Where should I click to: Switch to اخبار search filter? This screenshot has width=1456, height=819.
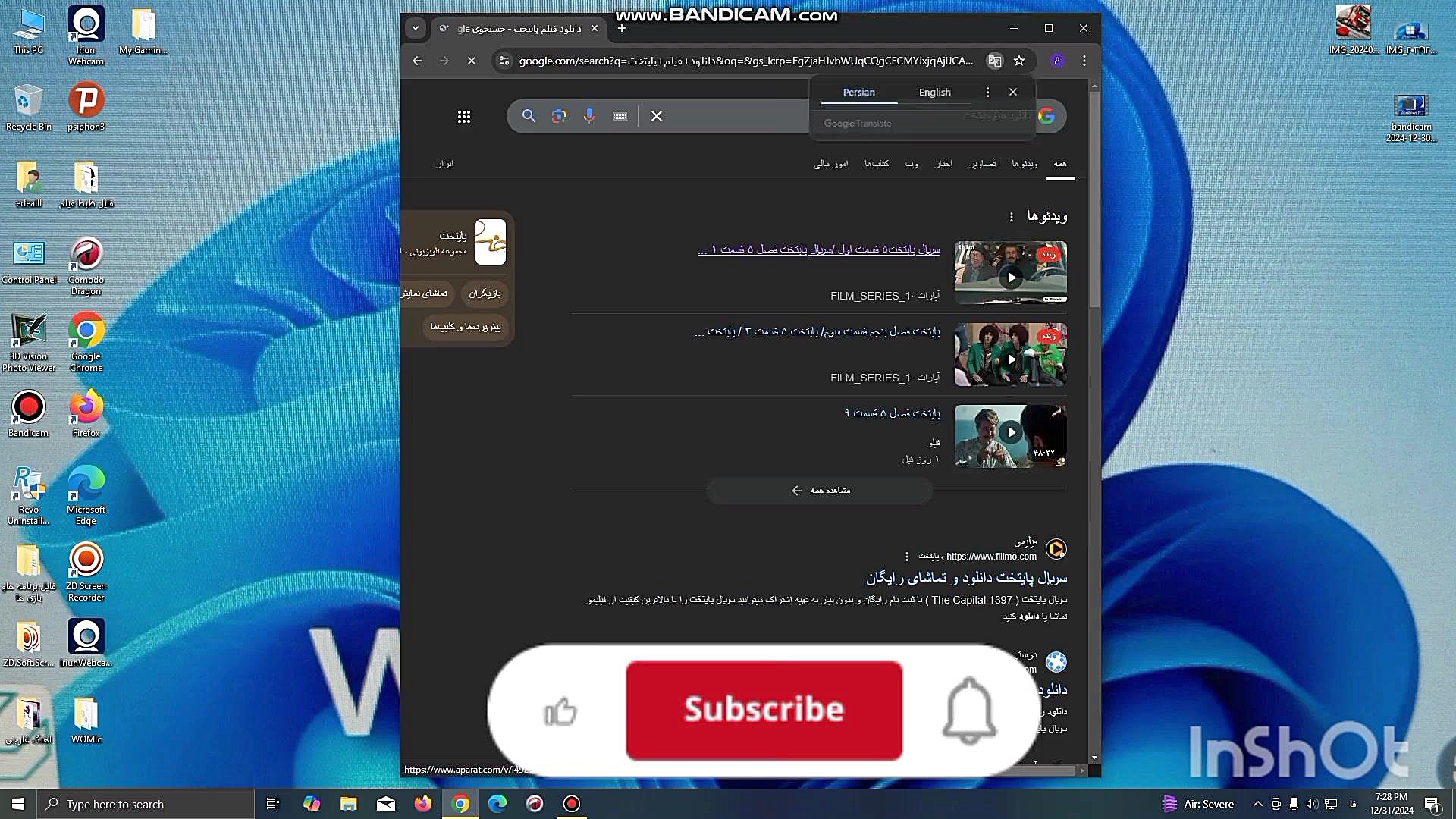943,164
